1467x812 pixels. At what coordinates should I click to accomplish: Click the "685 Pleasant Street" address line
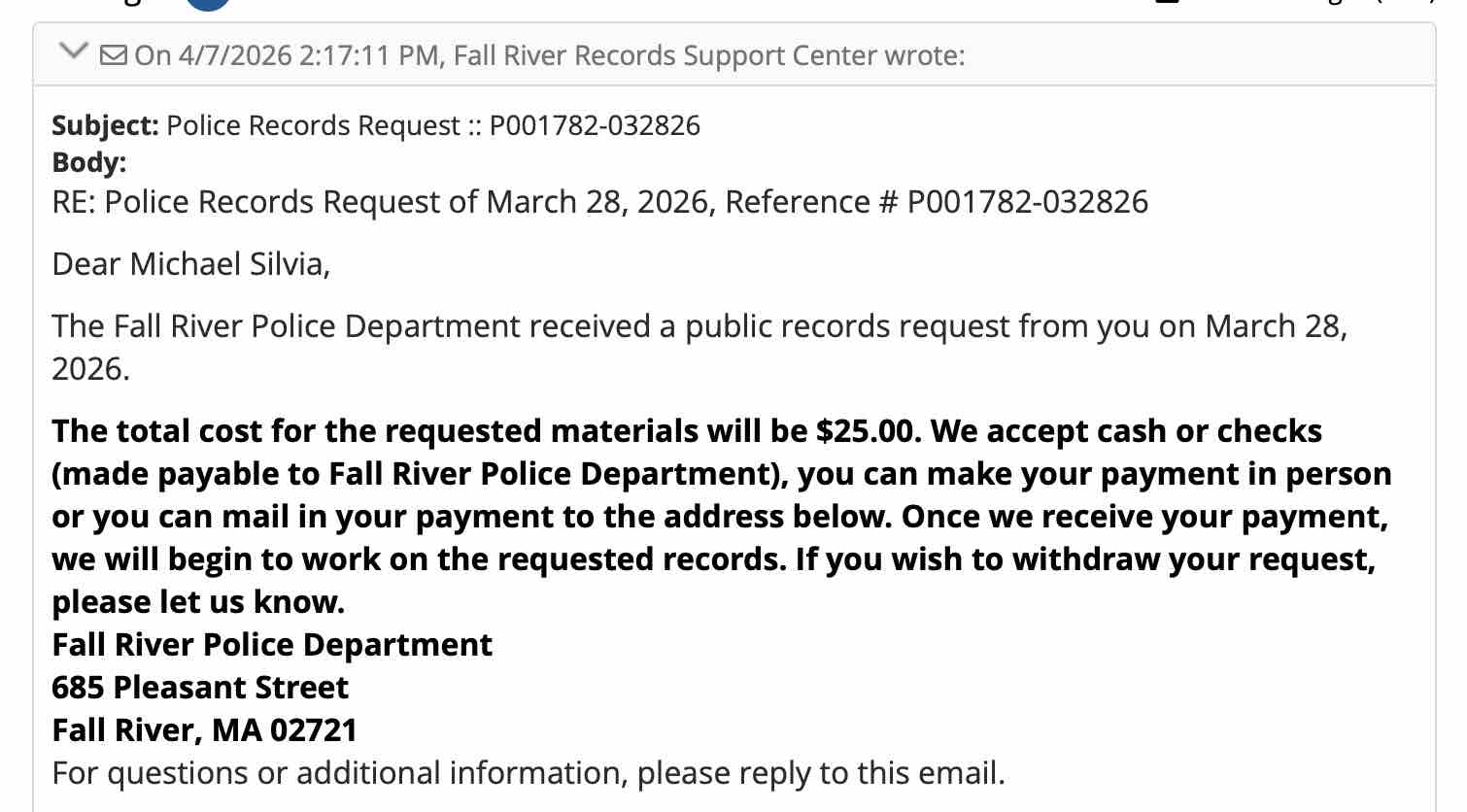point(200,688)
